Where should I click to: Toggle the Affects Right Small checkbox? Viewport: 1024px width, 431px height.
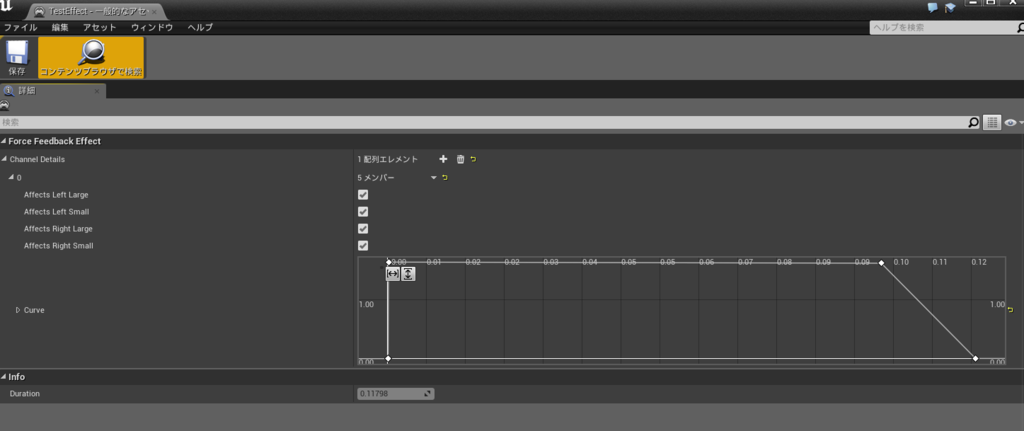coord(363,246)
